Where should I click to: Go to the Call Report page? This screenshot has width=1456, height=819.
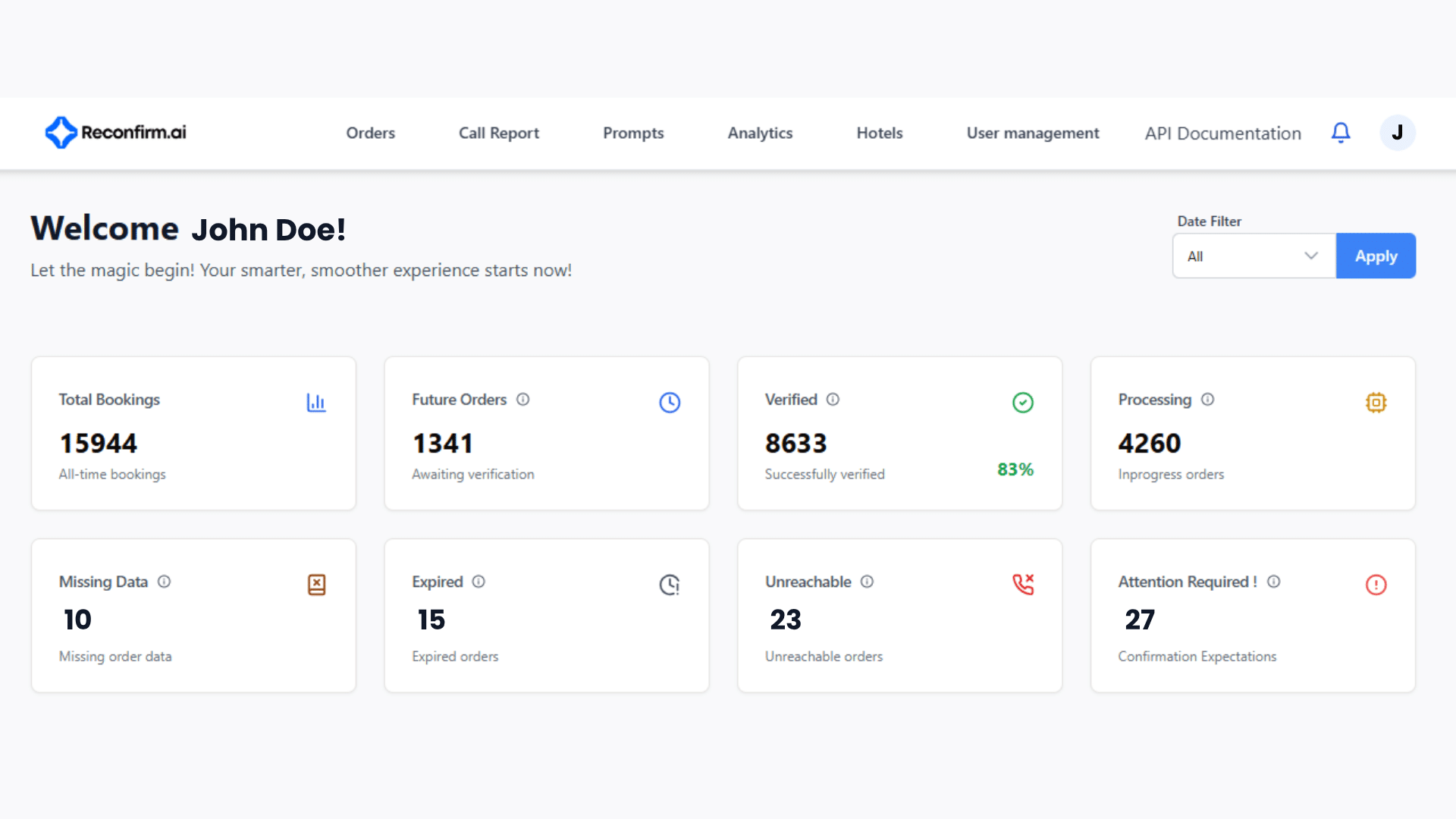pos(498,133)
